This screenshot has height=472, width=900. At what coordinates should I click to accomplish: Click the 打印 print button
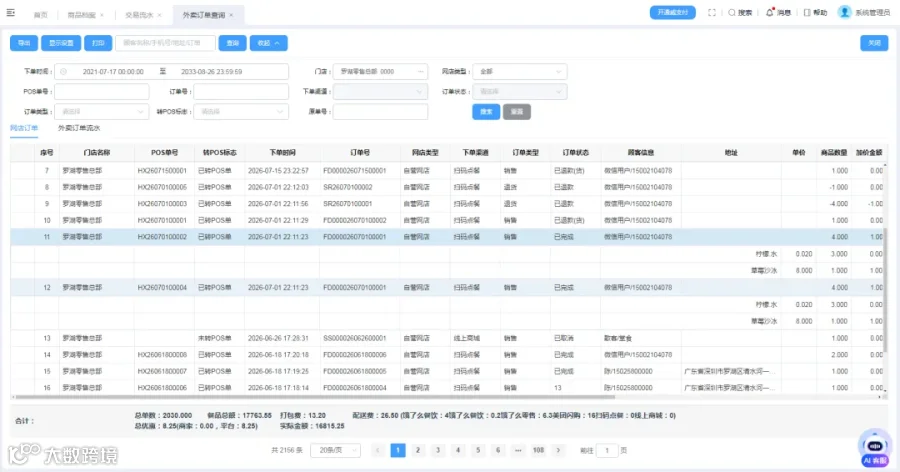coord(98,43)
